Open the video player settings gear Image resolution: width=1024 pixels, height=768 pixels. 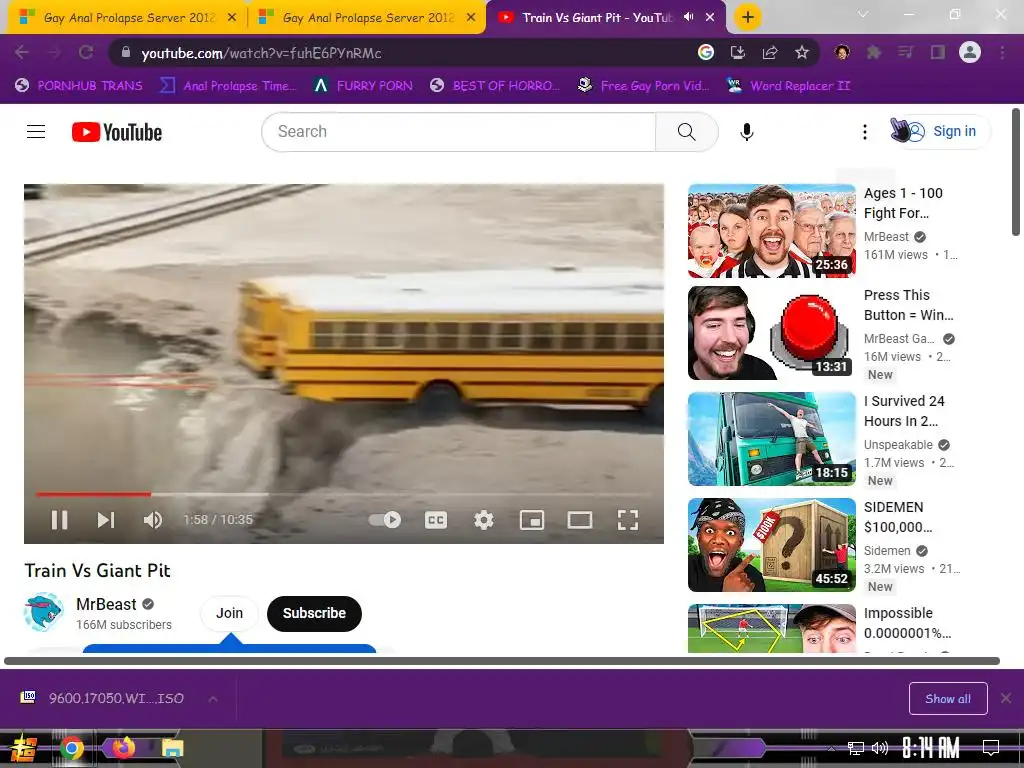coord(483,520)
